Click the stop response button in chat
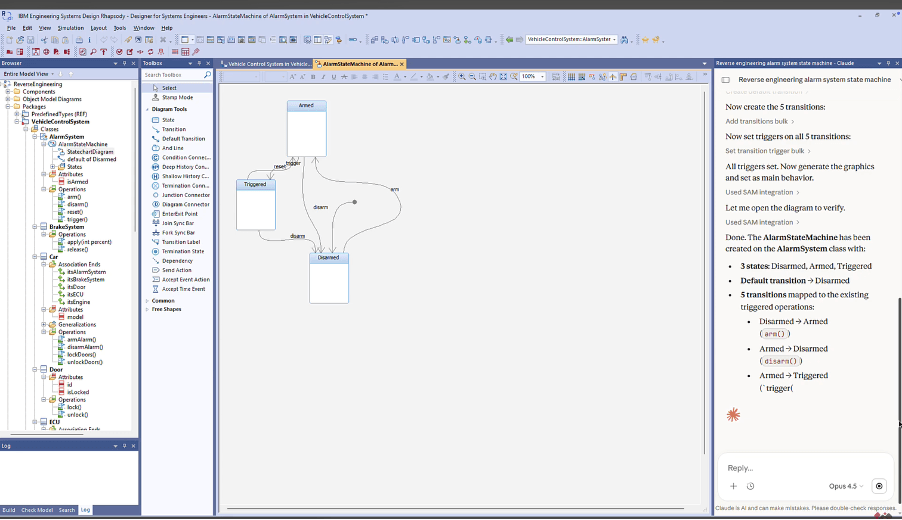902x520 pixels. 879,486
